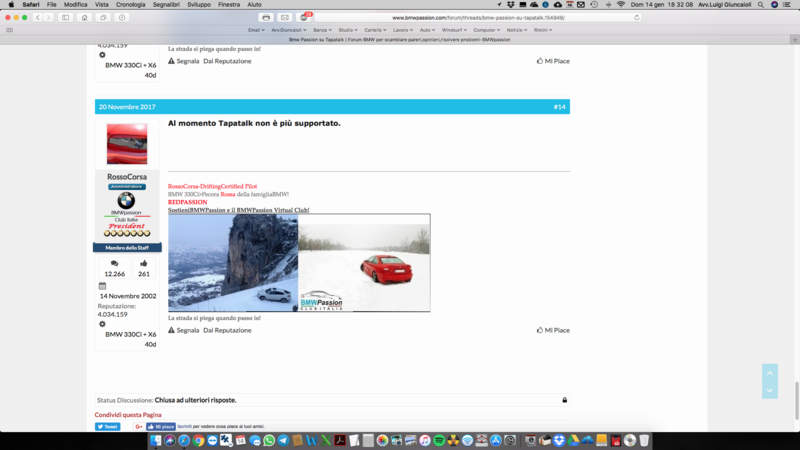Open the Modifica menu
Viewport: 800px width, 450px height.
pos(76,5)
